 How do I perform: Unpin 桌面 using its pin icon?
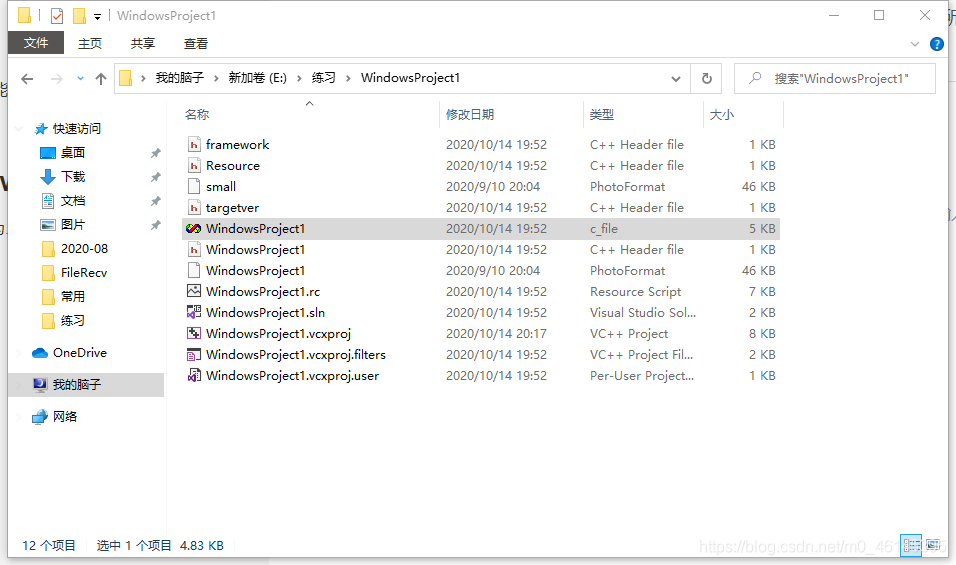(x=156, y=153)
